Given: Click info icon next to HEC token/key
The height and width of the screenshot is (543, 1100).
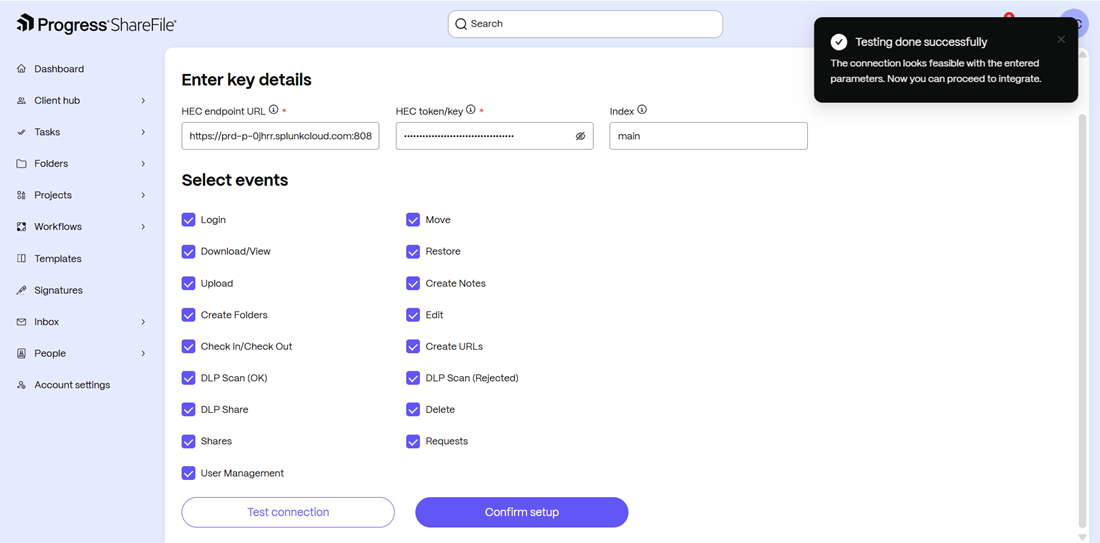Looking at the screenshot, I should pos(471,109).
